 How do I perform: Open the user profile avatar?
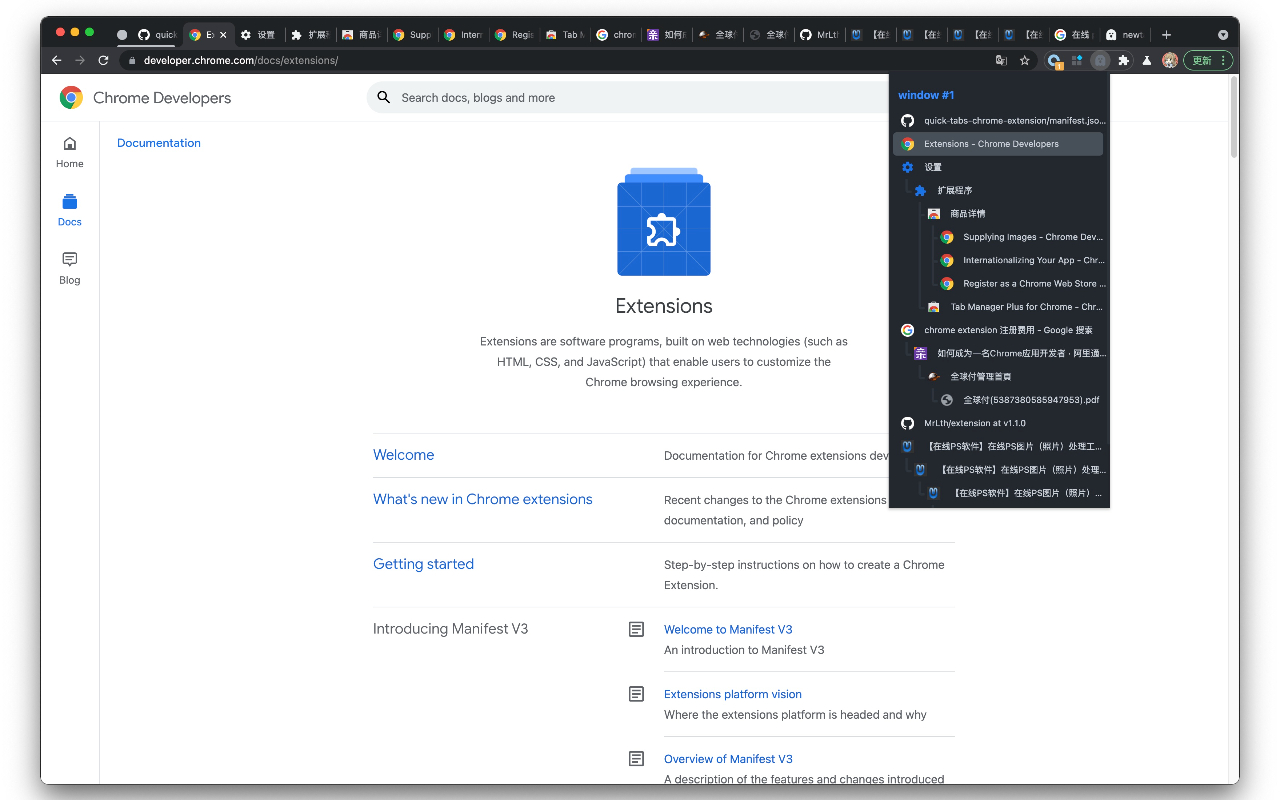[x=1169, y=60]
